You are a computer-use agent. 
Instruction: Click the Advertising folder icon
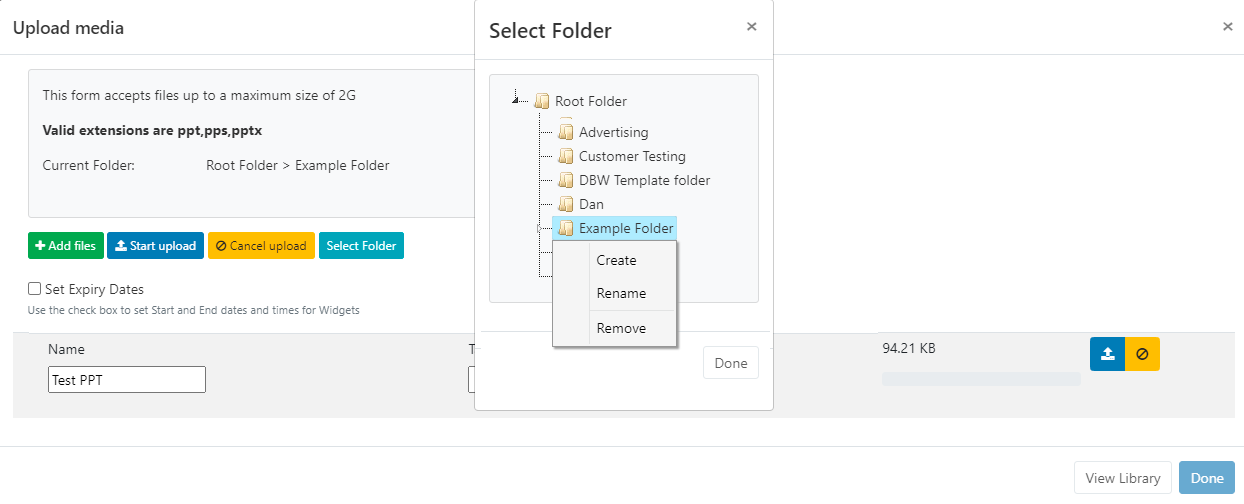(x=566, y=132)
